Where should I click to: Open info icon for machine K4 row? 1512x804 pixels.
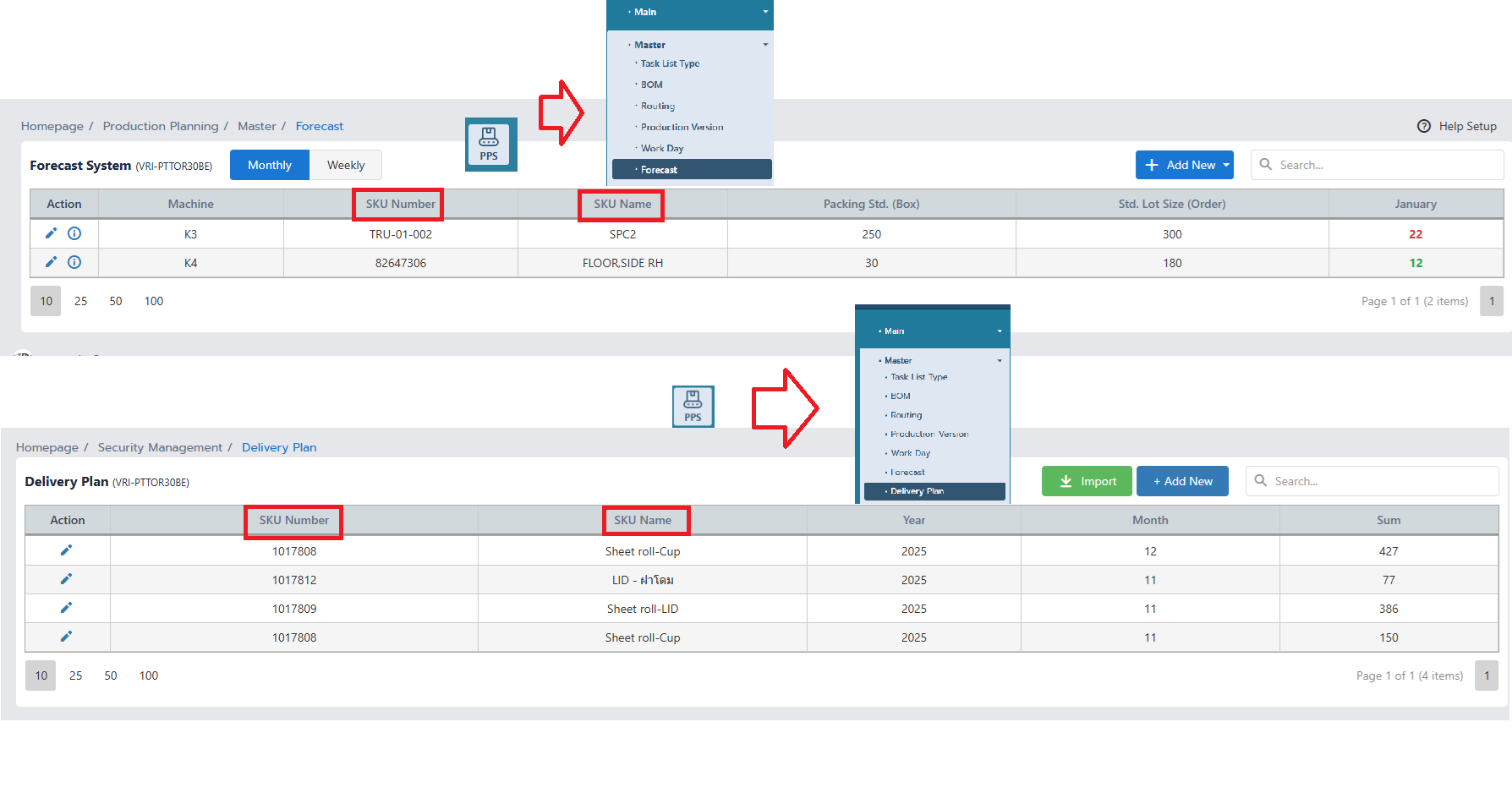[x=74, y=262]
